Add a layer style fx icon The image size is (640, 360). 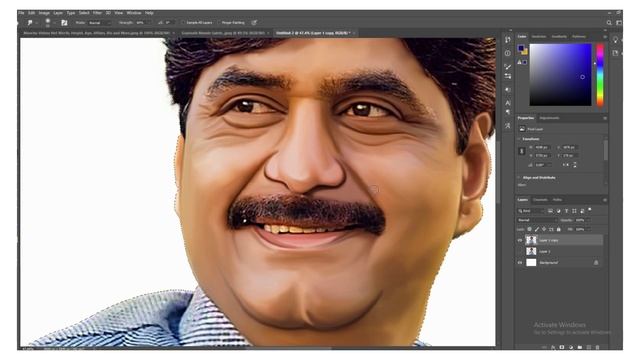[x=553, y=347]
